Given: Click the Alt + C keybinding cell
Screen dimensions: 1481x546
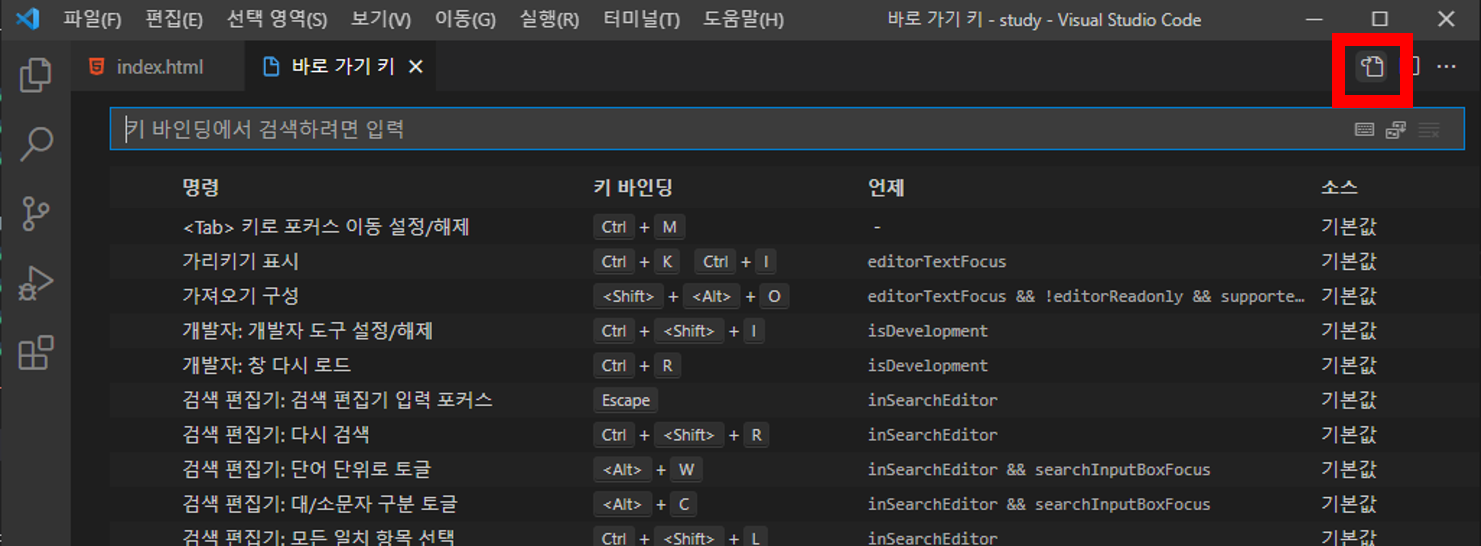Looking at the screenshot, I should pyautogui.click(x=646, y=504).
